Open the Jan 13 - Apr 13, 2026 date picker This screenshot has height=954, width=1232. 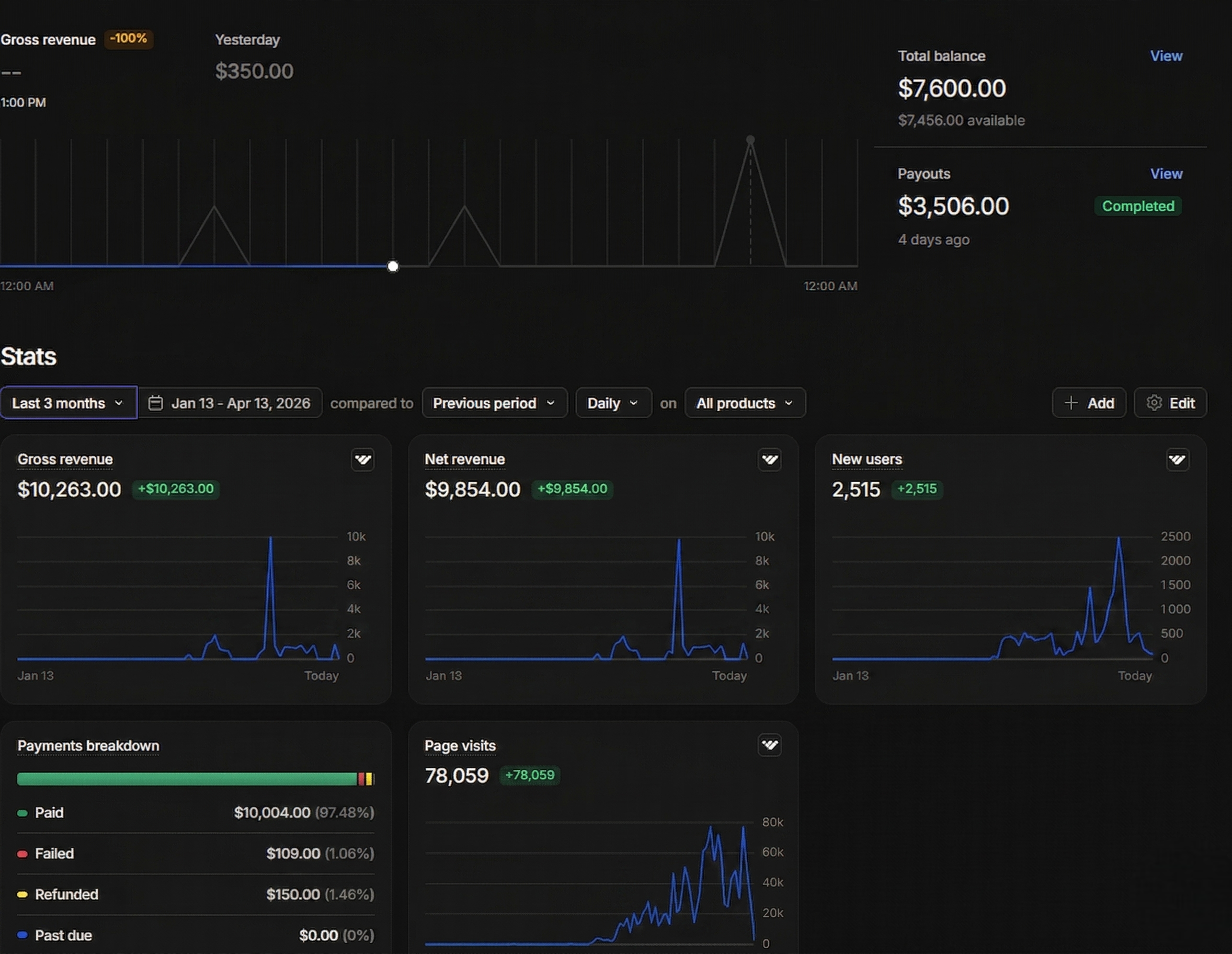[231, 403]
